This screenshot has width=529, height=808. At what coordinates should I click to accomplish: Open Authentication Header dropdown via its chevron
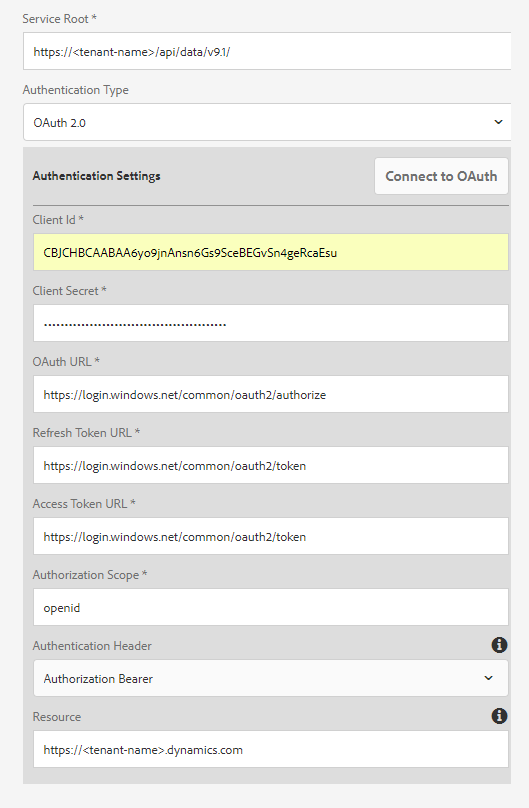488,678
